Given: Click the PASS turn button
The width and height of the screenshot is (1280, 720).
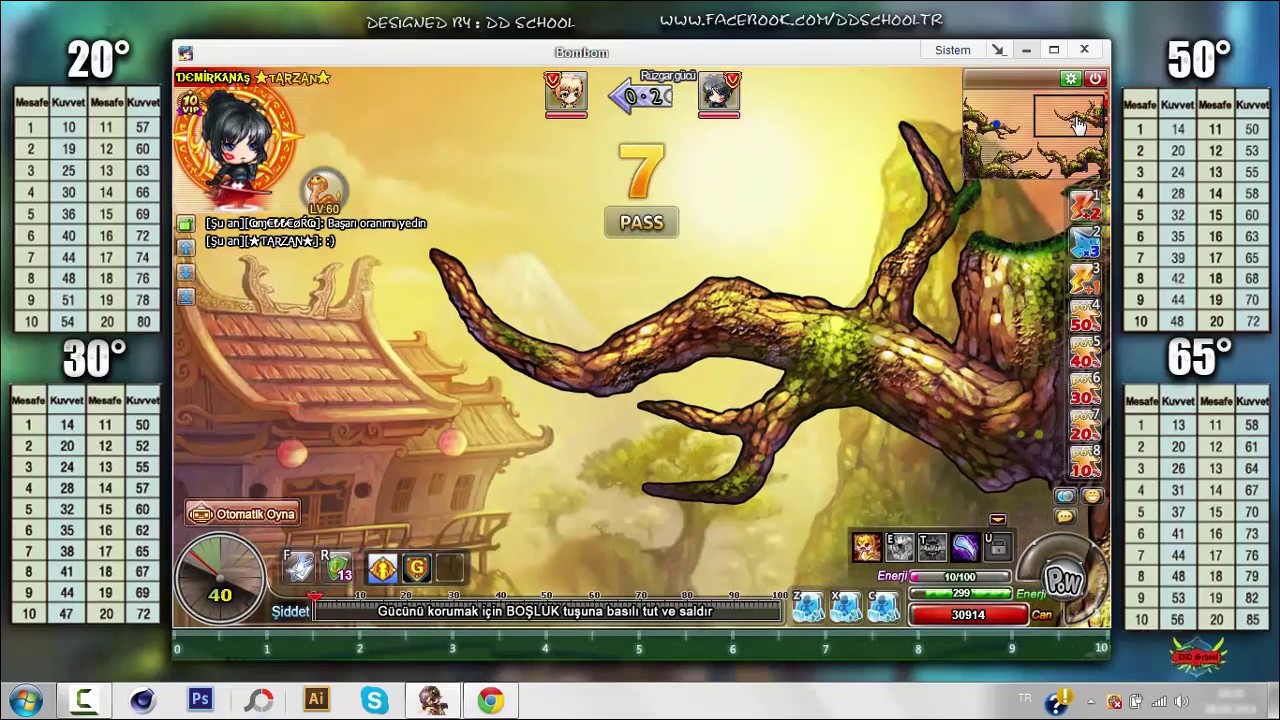Looking at the screenshot, I should [x=641, y=222].
